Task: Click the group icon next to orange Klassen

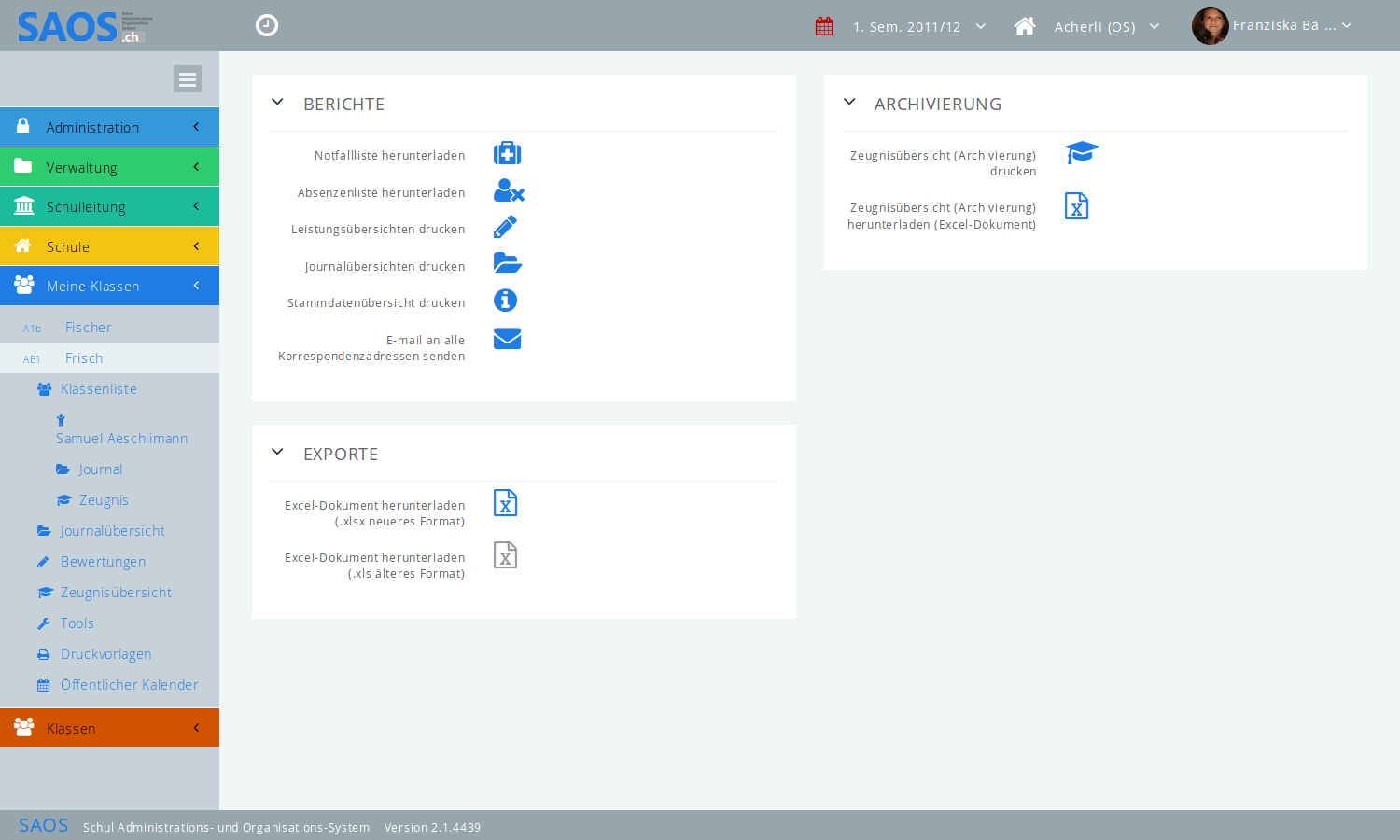Action: click(24, 727)
